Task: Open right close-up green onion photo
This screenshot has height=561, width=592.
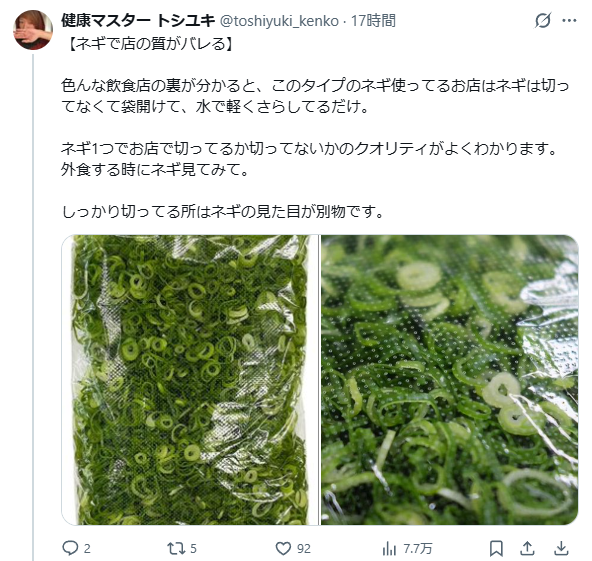Action: click(450, 380)
